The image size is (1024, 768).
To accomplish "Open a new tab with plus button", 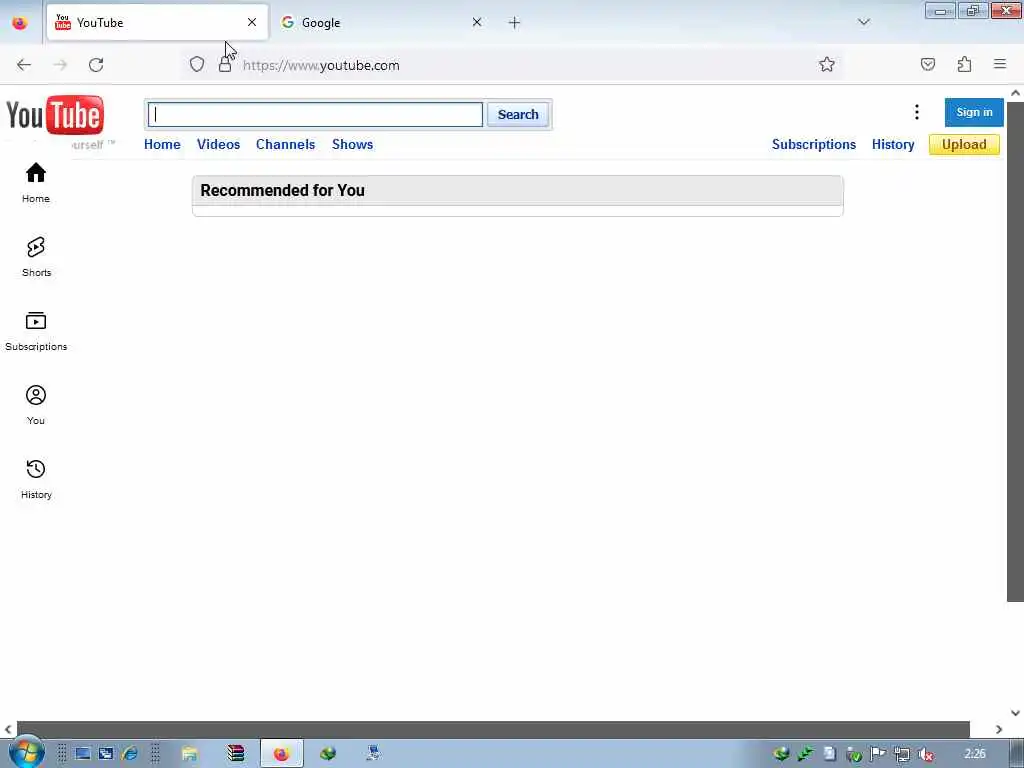I will 514,23.
